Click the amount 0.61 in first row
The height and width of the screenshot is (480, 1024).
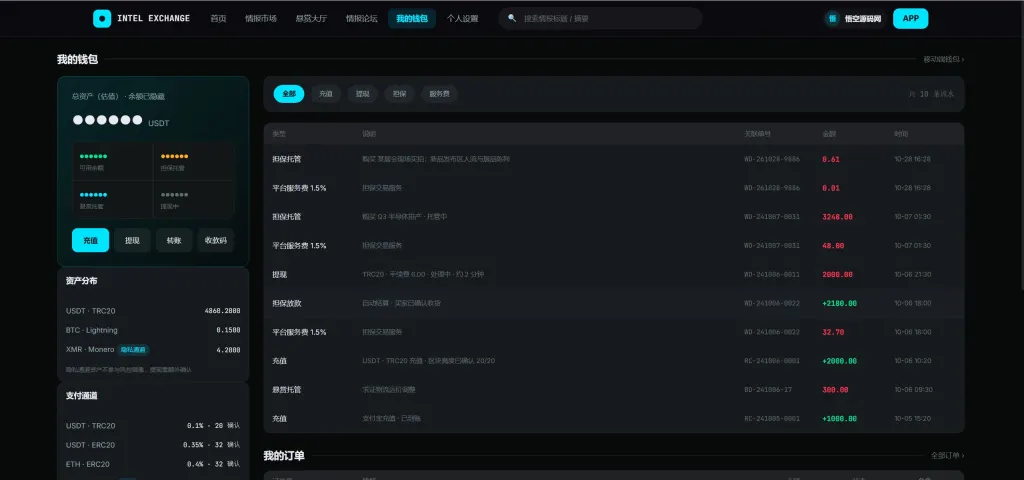831,159
